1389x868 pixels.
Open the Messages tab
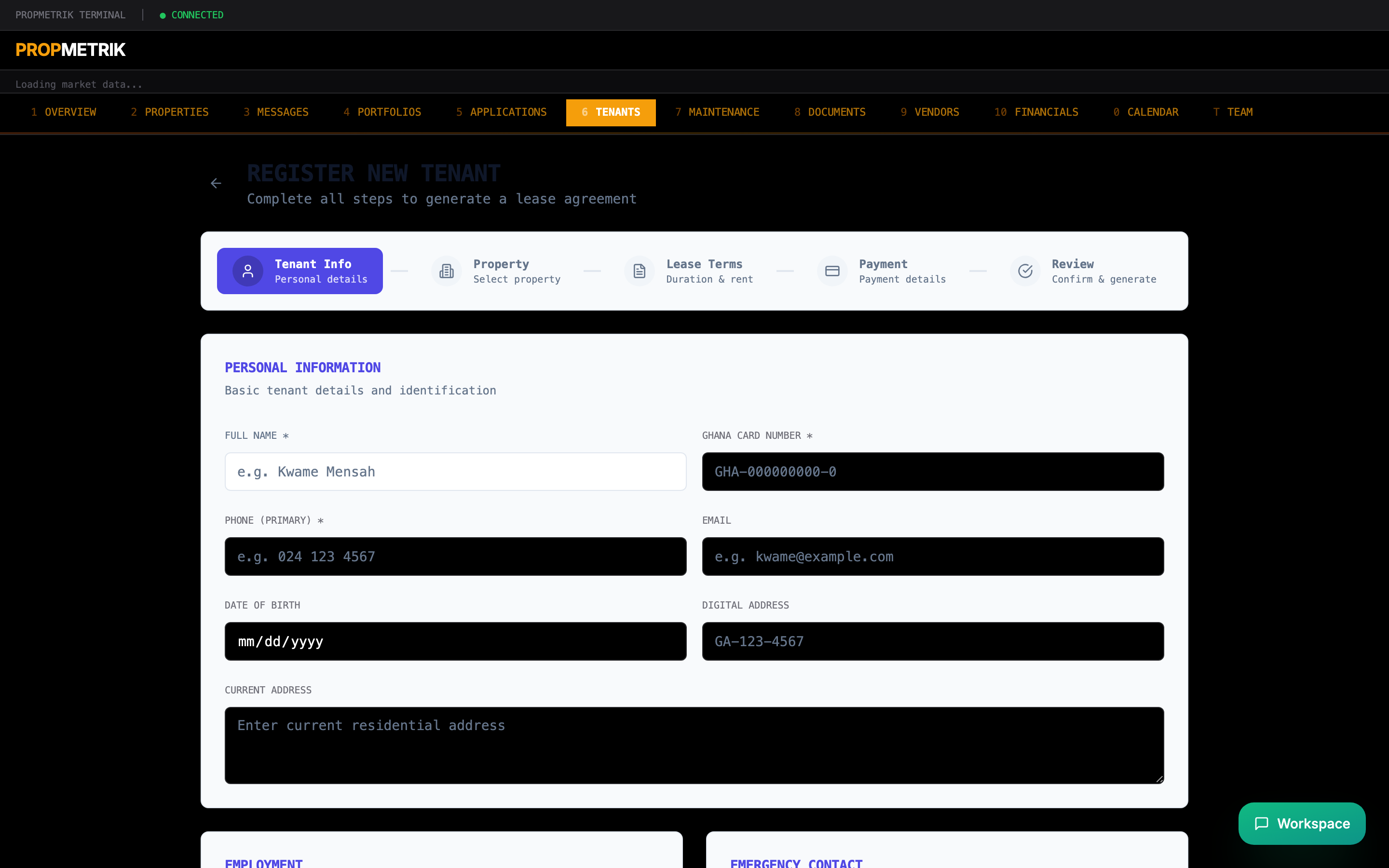click(276, 112)
